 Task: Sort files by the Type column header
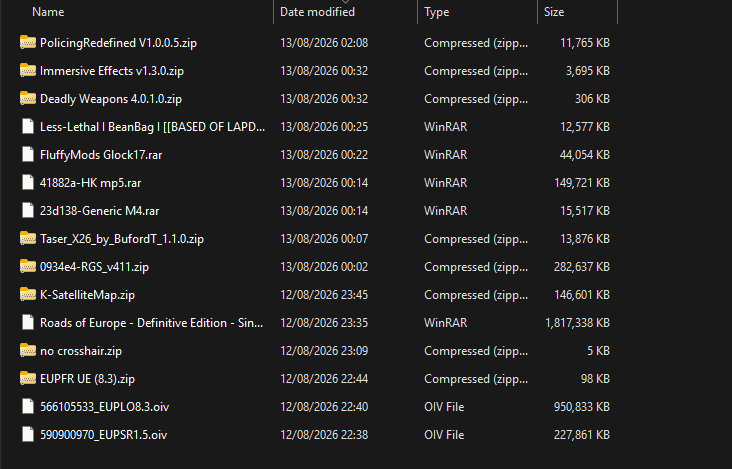(x=436, y=12)
